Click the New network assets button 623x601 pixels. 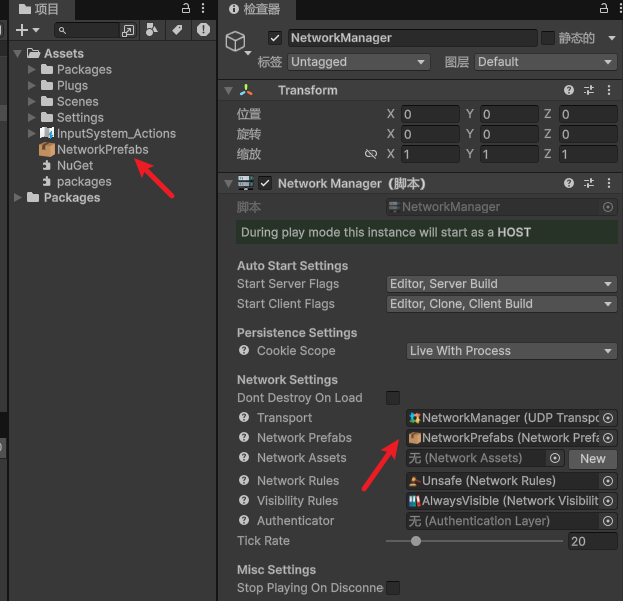(592, 459)
